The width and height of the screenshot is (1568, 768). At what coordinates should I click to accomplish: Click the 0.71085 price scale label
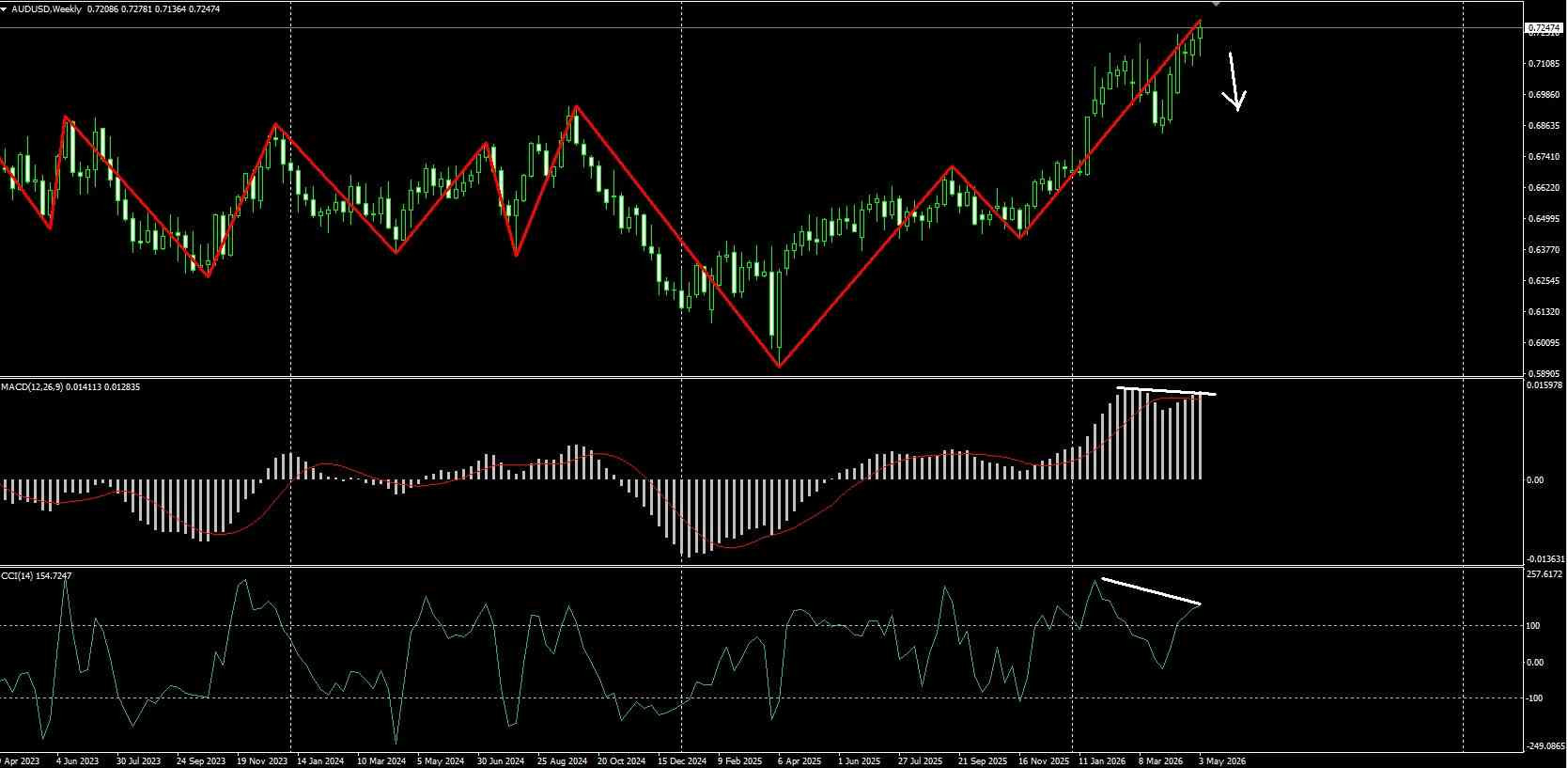point(1544,64)
